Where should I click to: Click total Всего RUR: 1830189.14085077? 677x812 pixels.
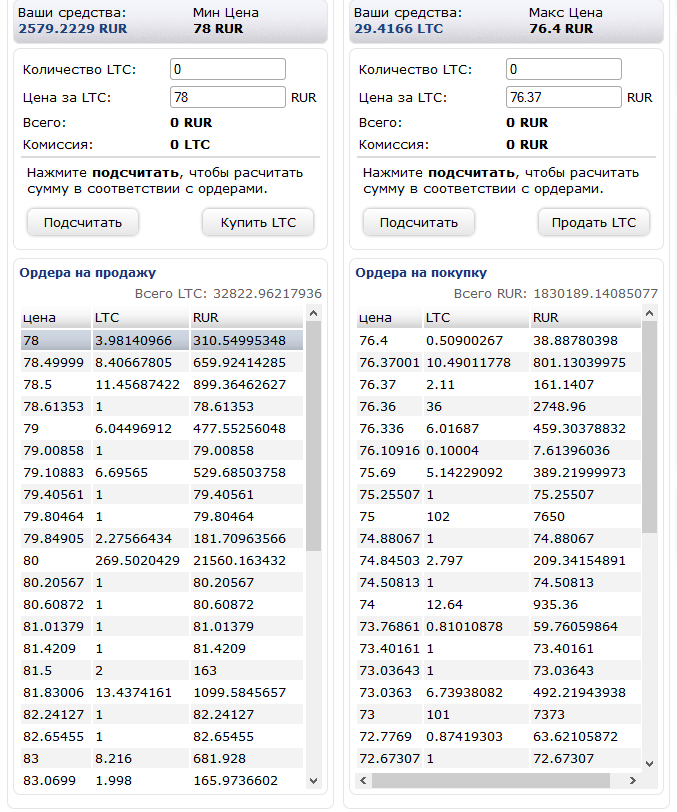pos(556,294)
